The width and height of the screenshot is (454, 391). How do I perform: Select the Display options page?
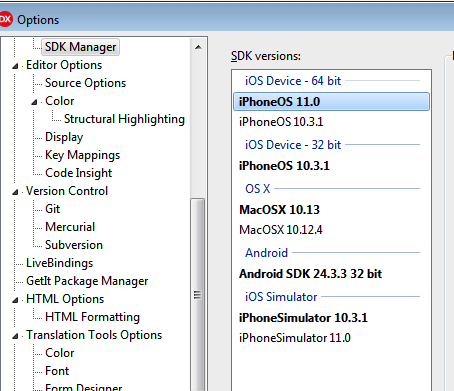(64, 137)
